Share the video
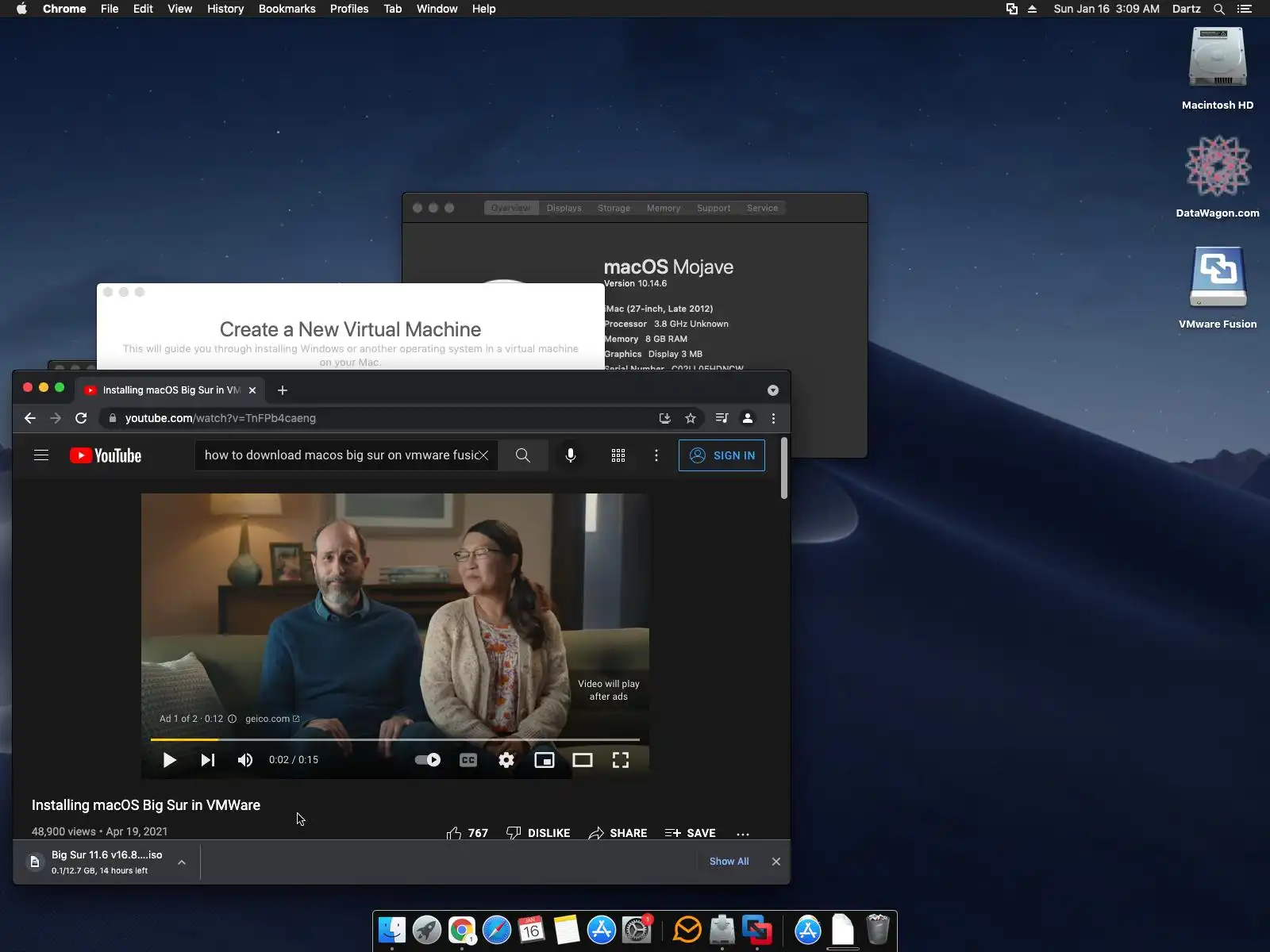The image size is (1270, 952). click(618, 833)
